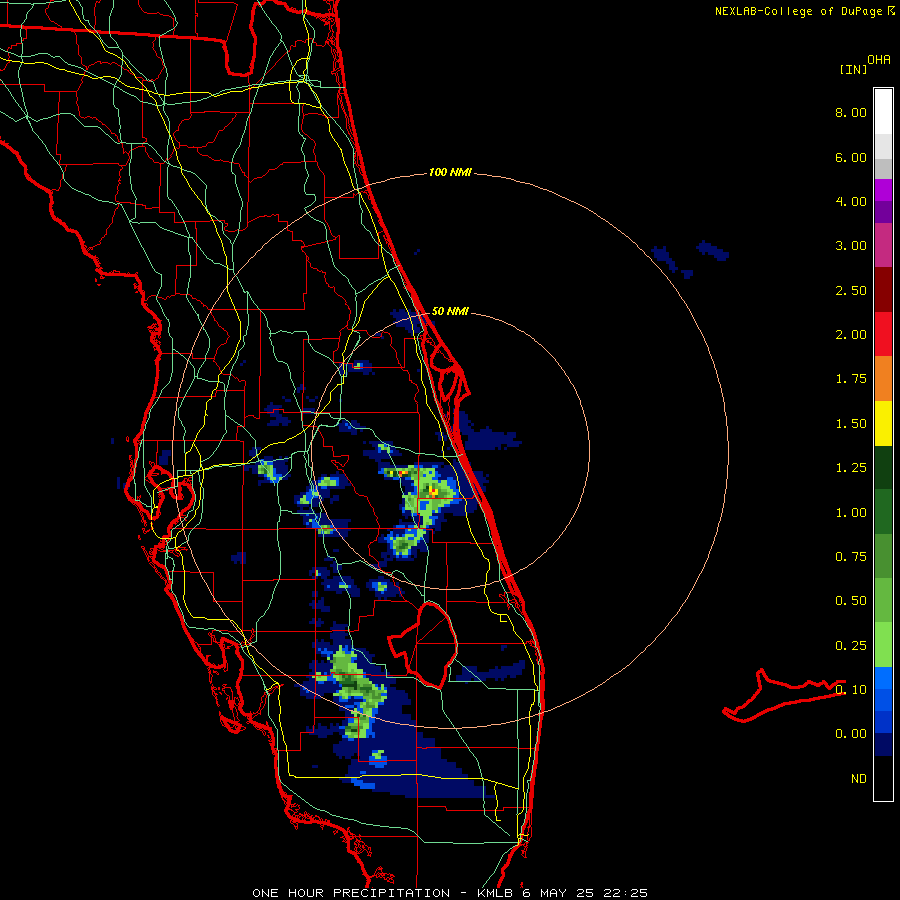900x900 pixels.
Task: Click the [IN] units label
Action: (853, 69)
